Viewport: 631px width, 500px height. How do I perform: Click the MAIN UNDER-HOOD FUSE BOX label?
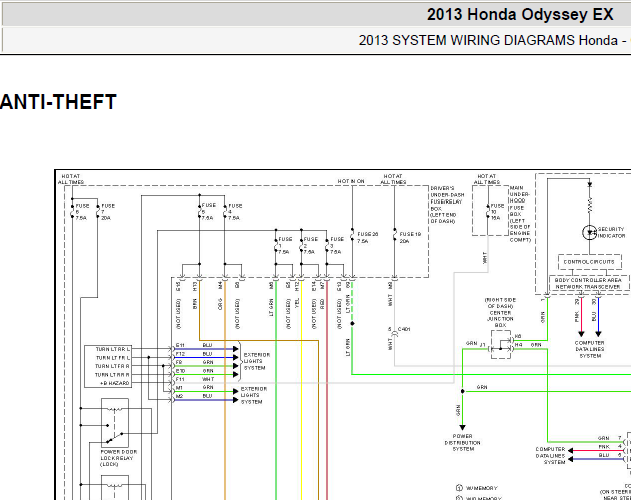520,214
